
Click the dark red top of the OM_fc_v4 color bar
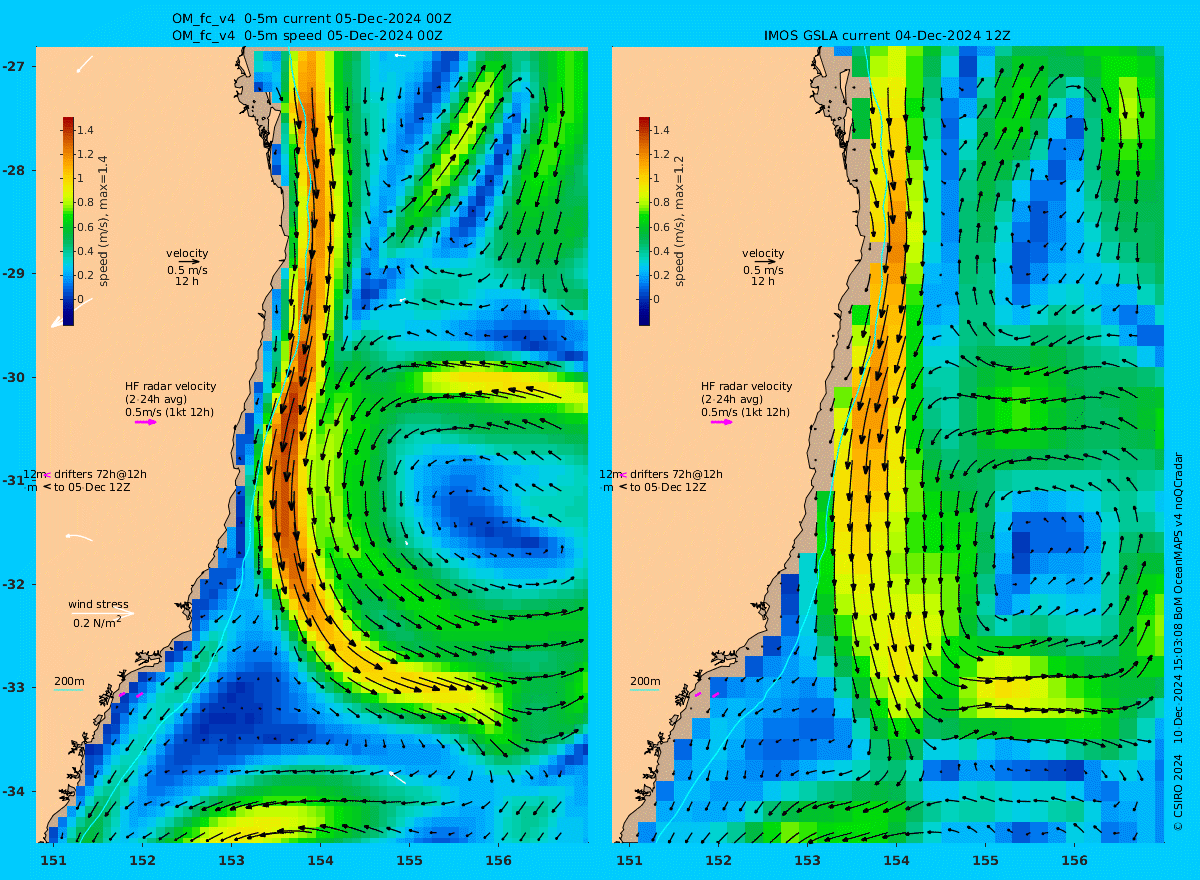[x=69, y=122]
